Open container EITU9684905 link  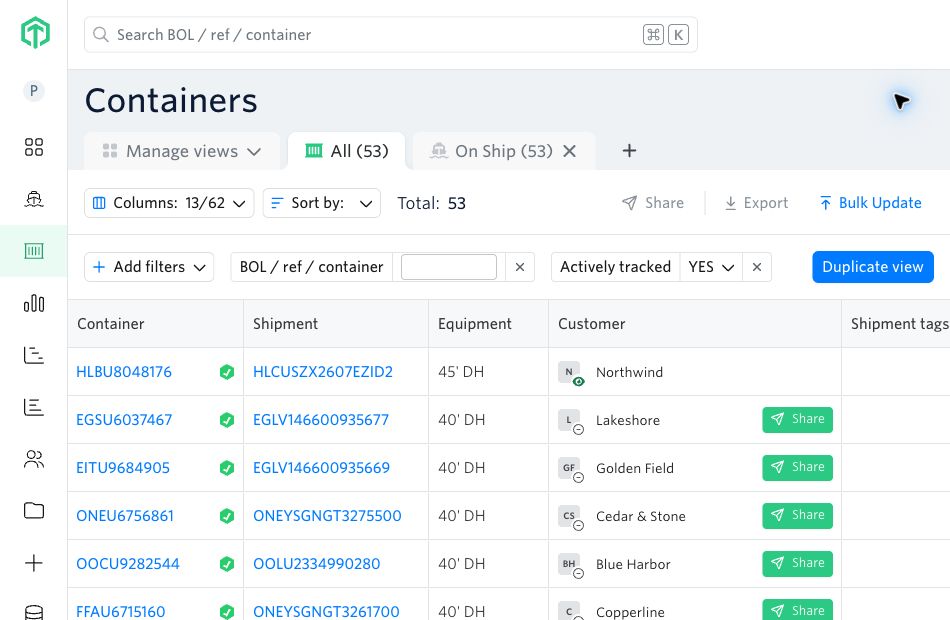point(122,467)
